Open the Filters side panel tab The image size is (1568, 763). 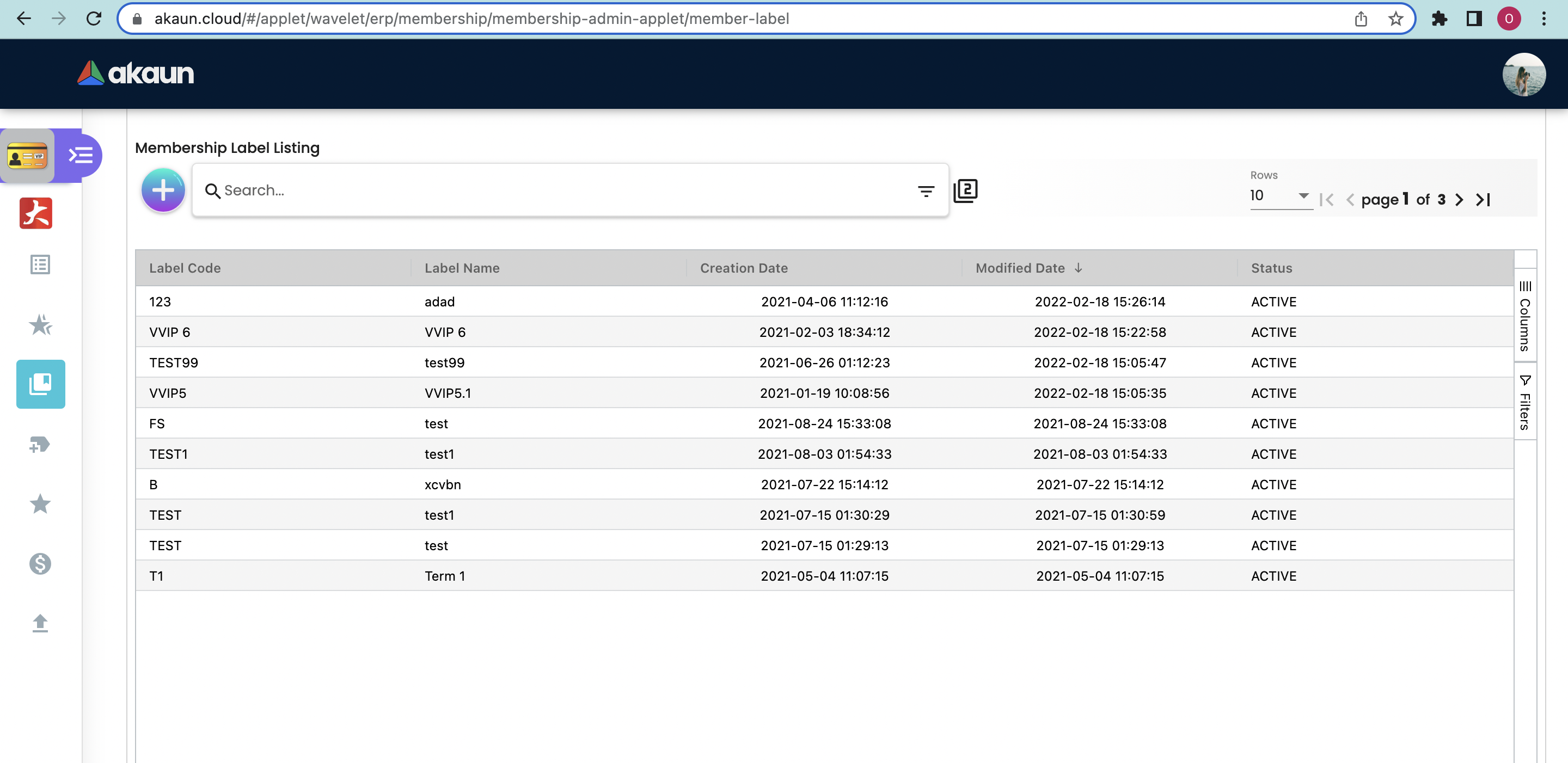click(1524, 402)
